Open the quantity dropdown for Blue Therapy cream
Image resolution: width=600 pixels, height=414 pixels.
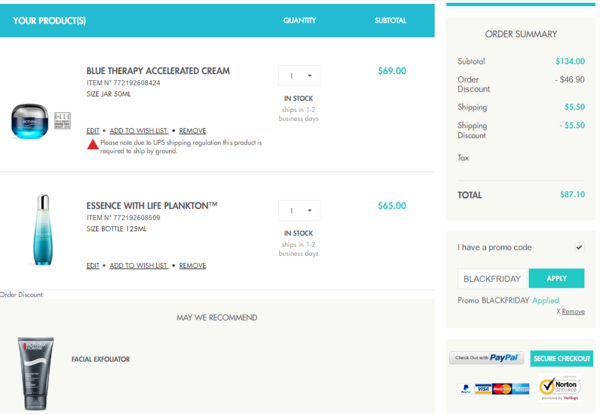click(299, 76)
